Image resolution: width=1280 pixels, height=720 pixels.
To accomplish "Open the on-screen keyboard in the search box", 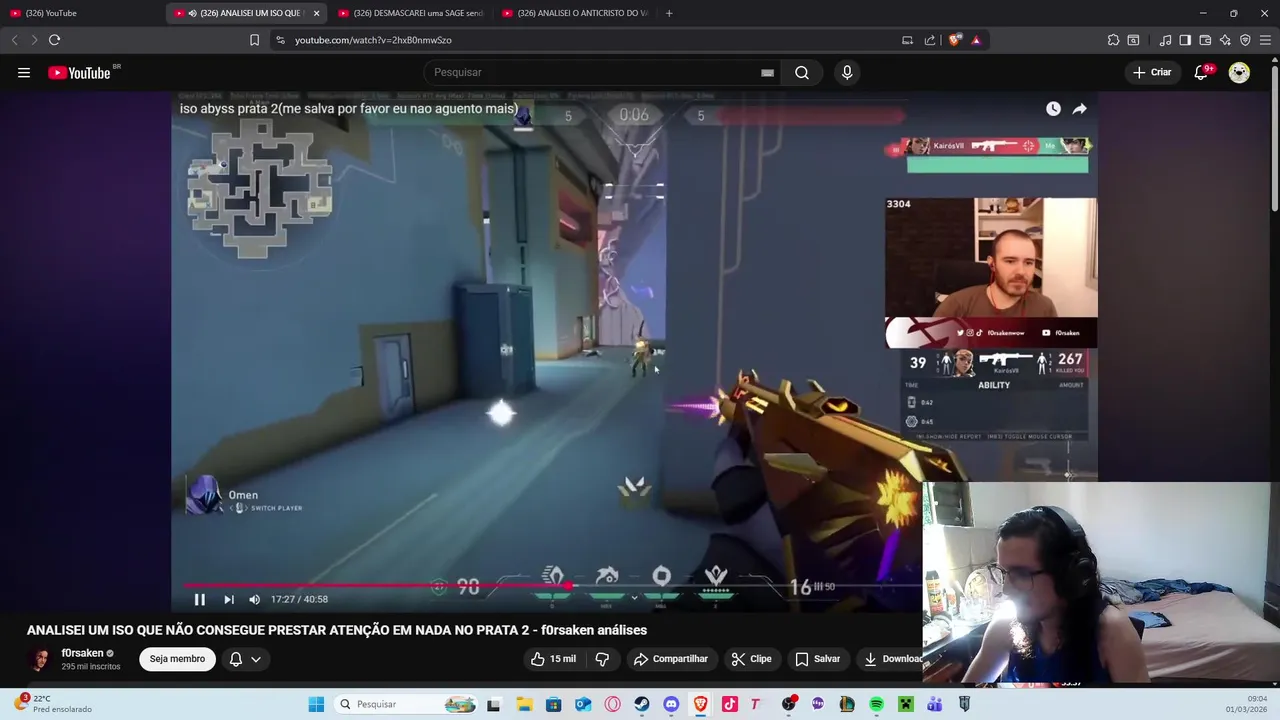I will point(767,72).
